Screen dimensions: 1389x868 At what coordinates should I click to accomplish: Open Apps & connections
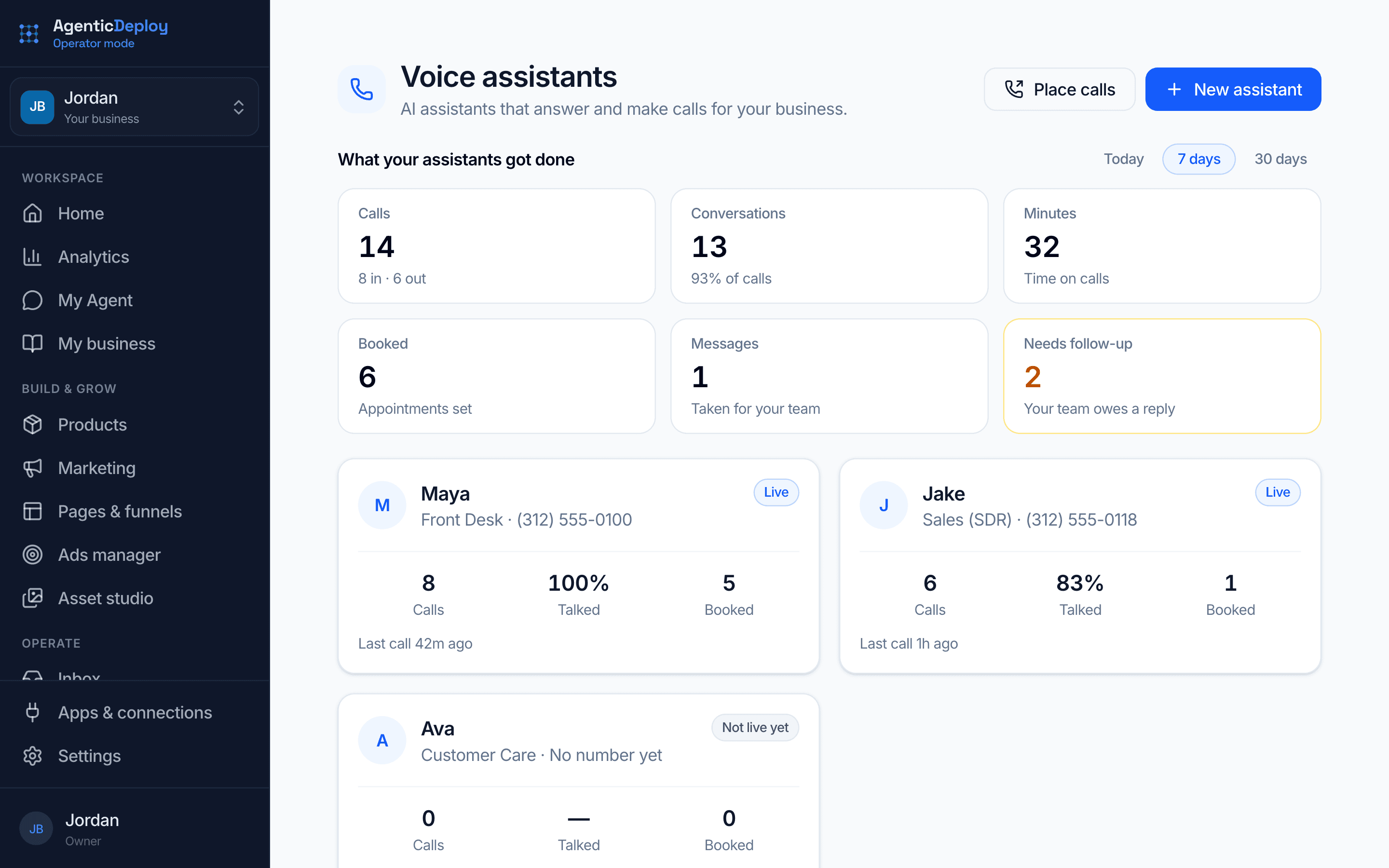pyautogui.click(x=135, y=712)
